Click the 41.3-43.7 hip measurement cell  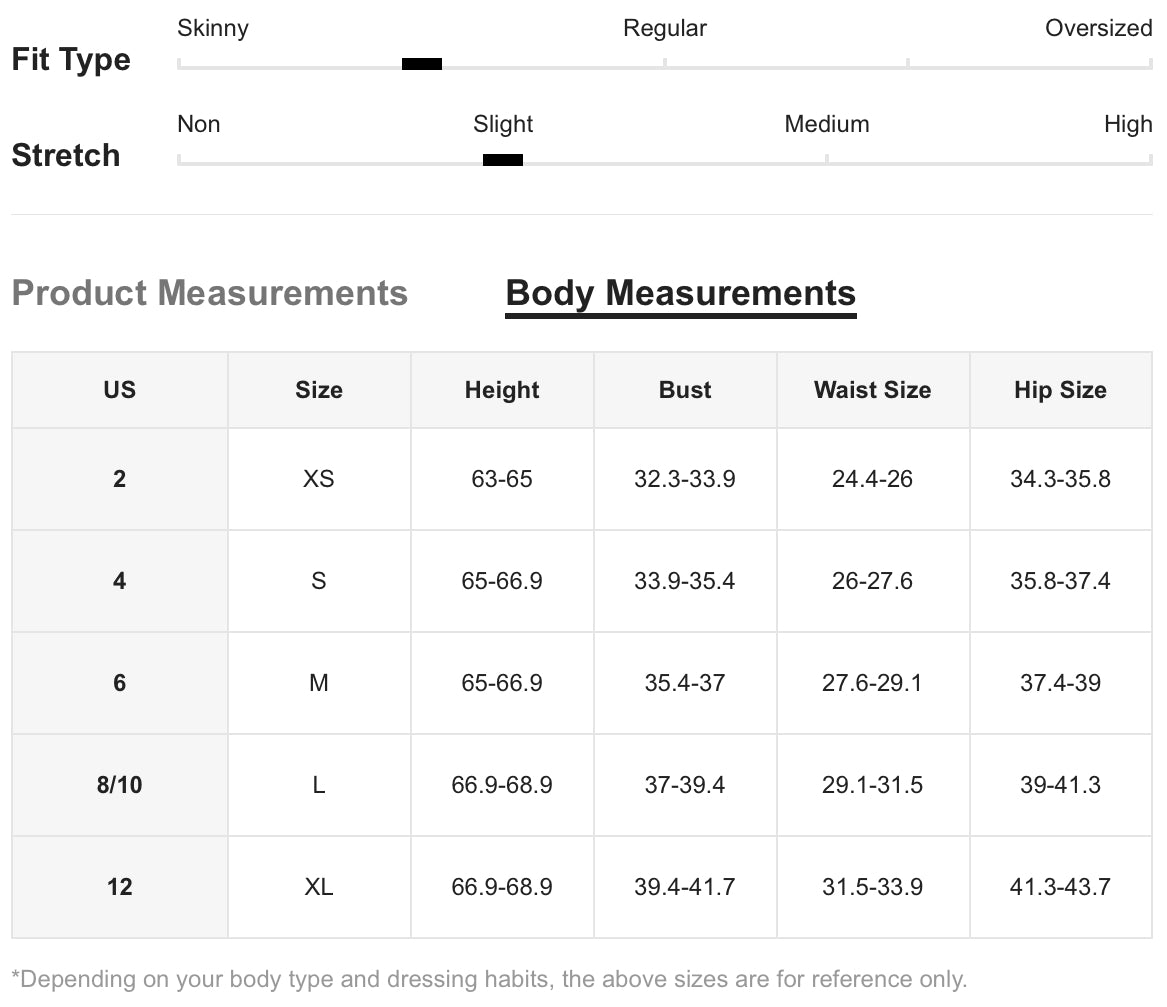pyautogui.click(x=1060, y=887)
